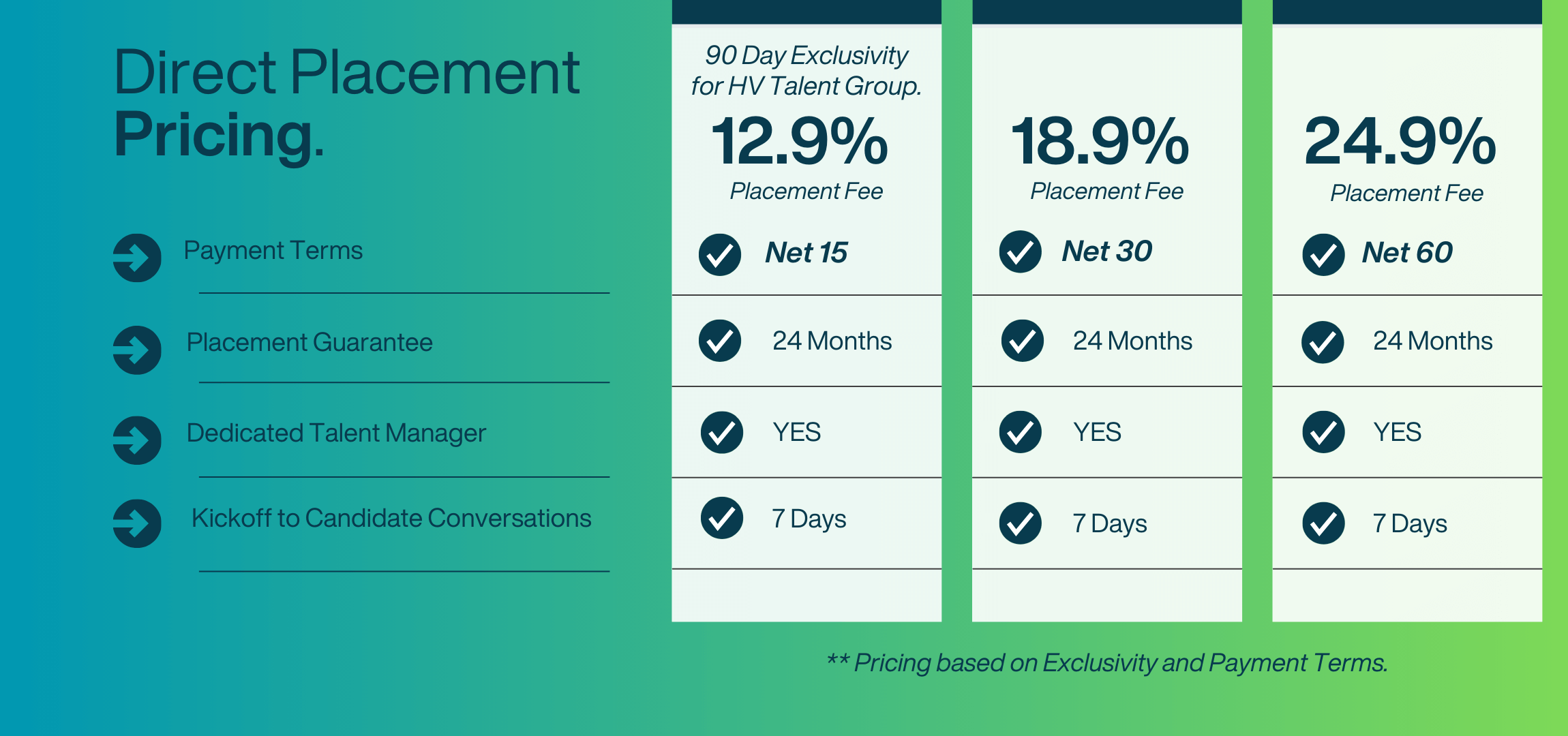Viewport: 1568px width, 736px height.
Task: Click the Pricing based on Exclusivity footnote
Action: tap(1107, 662)
